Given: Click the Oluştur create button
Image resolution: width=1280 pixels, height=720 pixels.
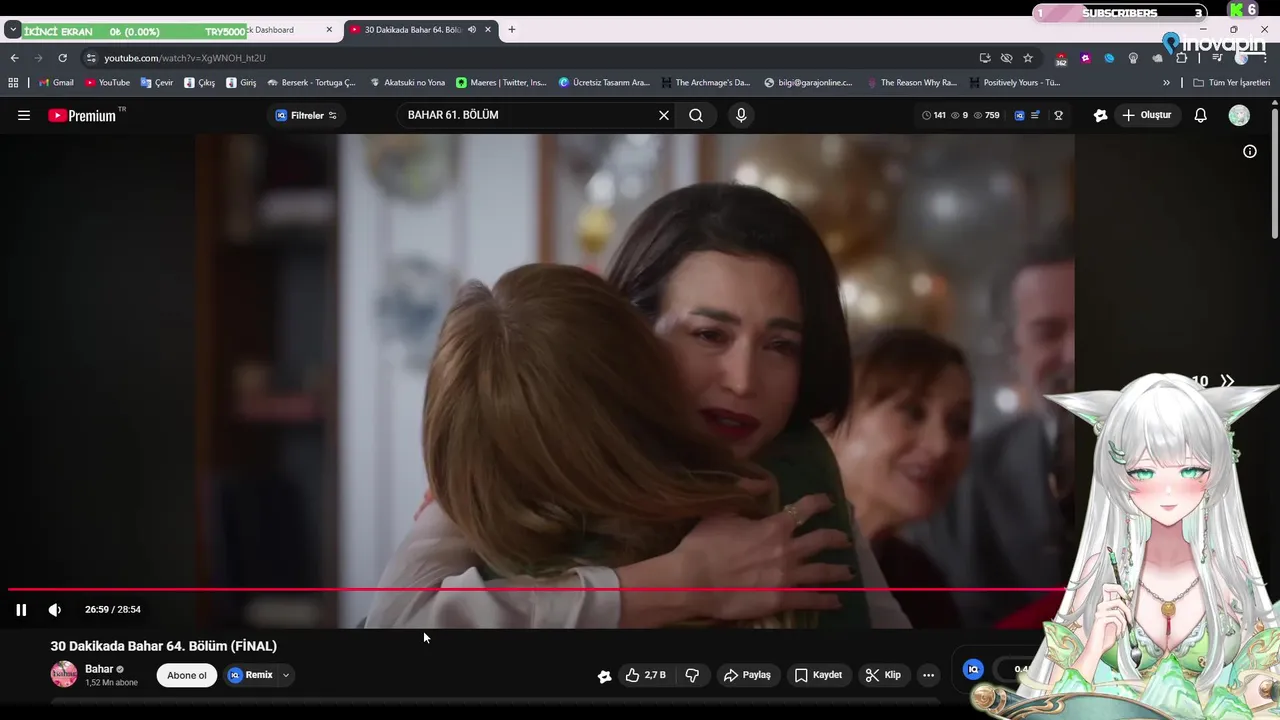Looking at the screenshot, I should [x=1146, y=115].
